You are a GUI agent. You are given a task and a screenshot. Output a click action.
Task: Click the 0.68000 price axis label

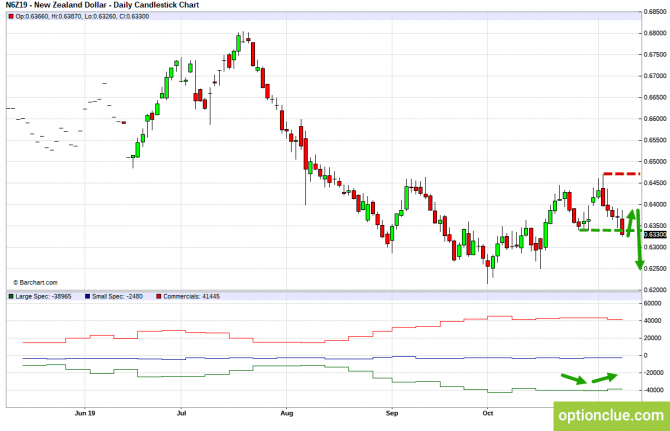point(655,33)
